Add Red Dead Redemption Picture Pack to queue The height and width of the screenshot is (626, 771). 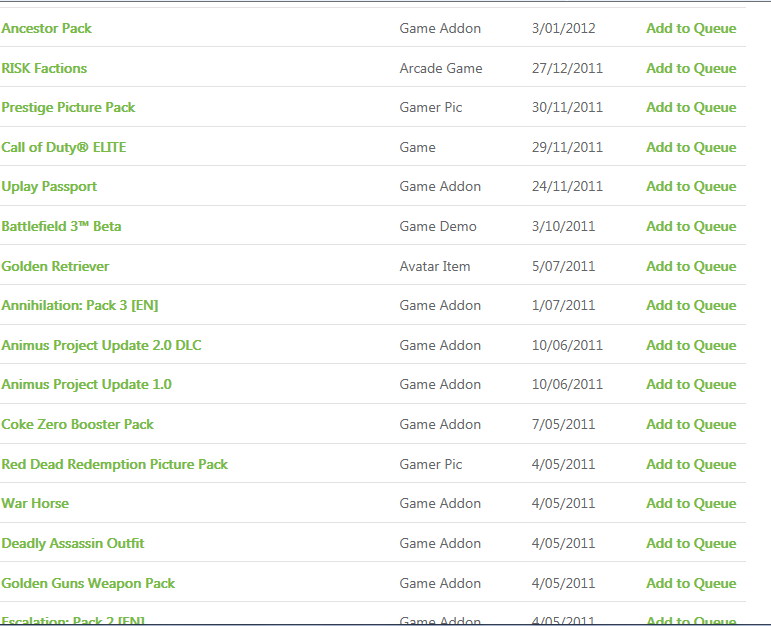(691, 464)
